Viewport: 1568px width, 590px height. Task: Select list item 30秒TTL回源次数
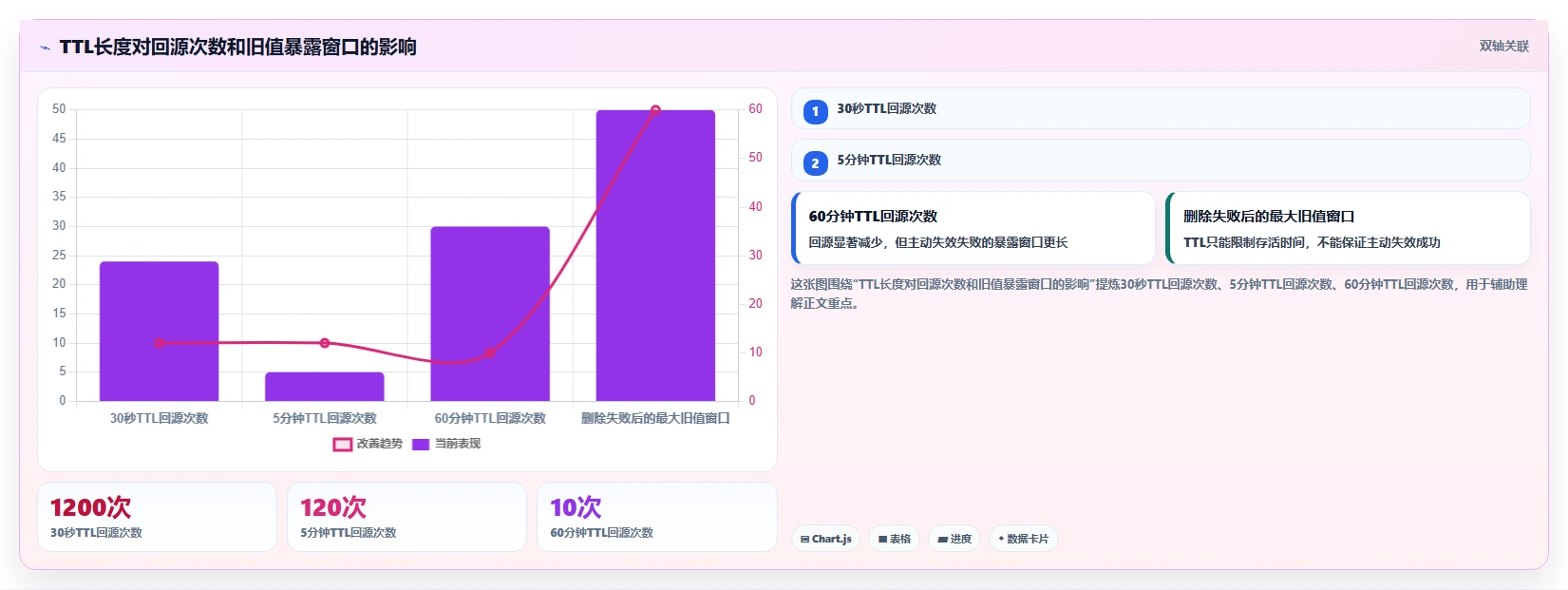[1161, 108]
